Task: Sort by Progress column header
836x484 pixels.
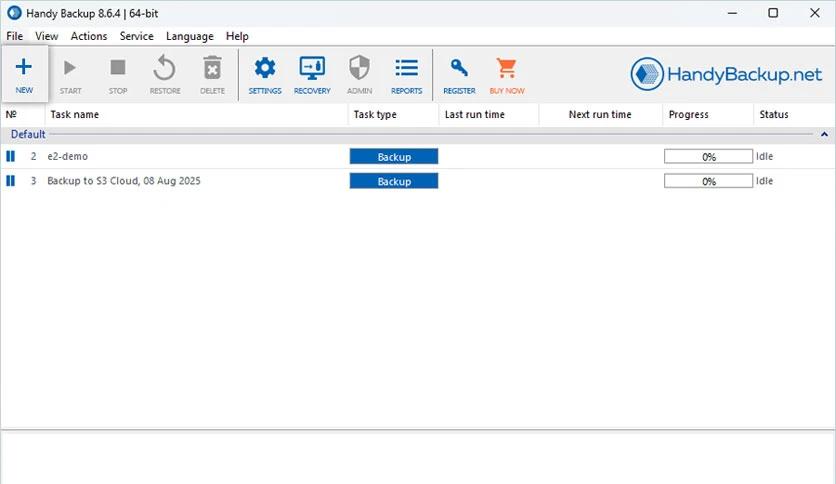Action: (708, 115)
